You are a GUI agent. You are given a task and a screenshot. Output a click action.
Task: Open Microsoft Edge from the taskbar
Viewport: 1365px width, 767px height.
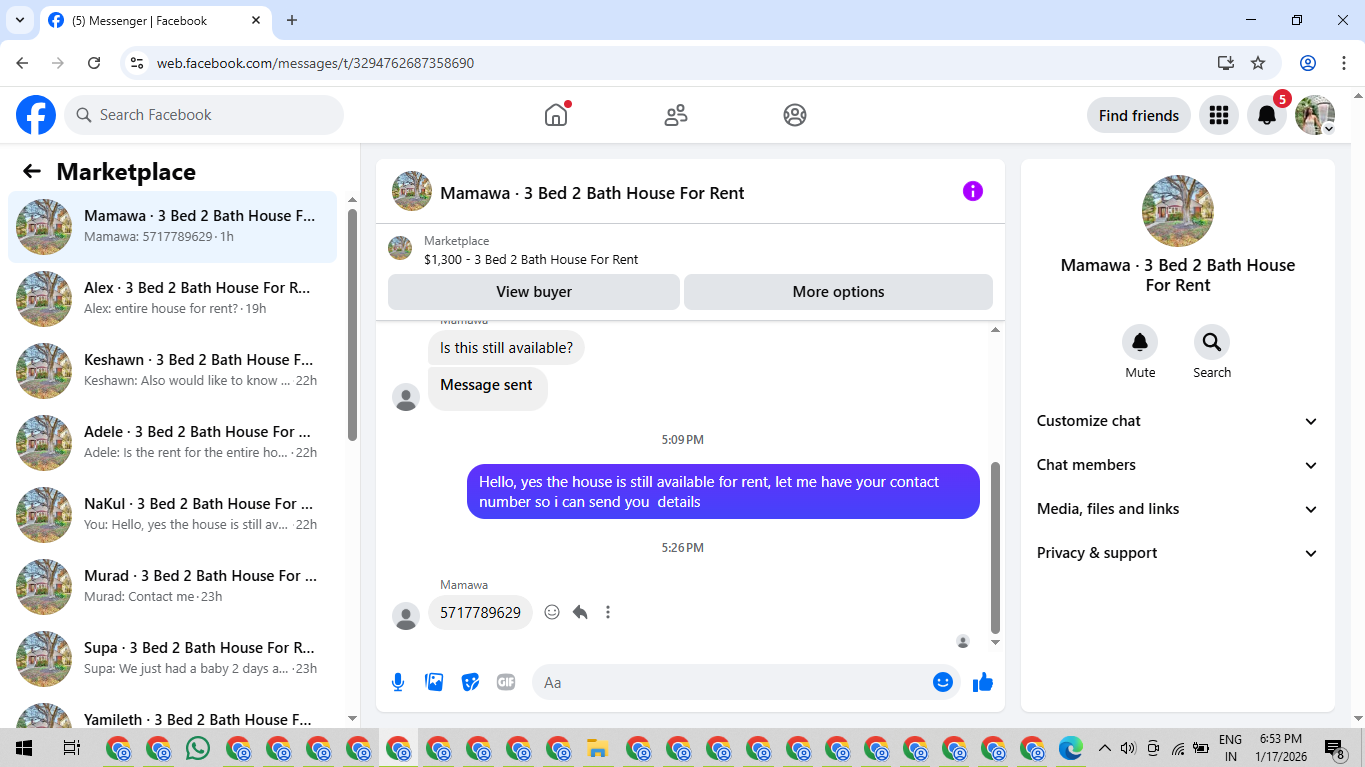click(x=1071, y=748)
